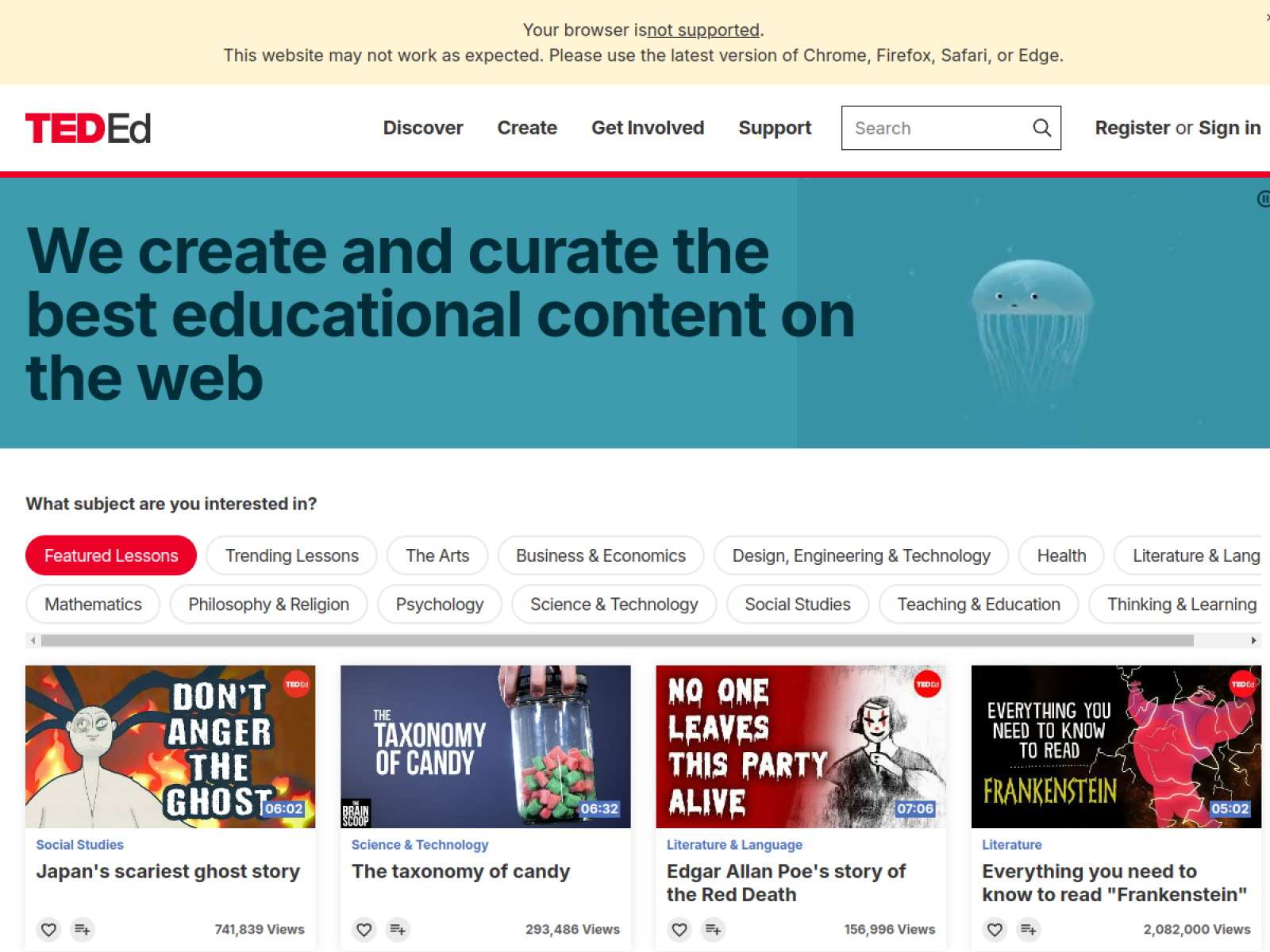
Task: Open the 'not supported' link in banner
Action: tap(703, 30)
